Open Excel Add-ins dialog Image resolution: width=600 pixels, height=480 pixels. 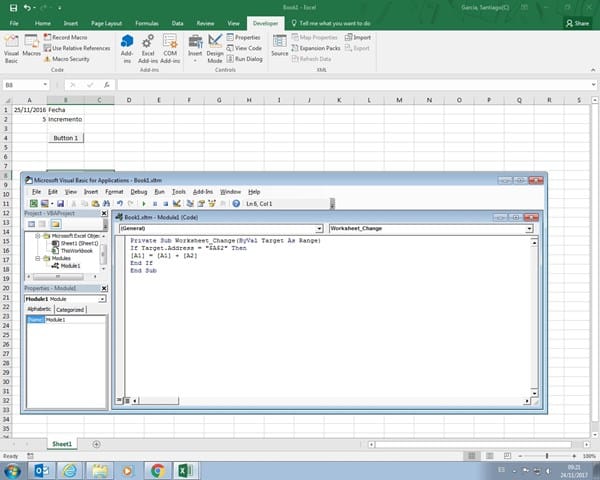coord(147,46)
